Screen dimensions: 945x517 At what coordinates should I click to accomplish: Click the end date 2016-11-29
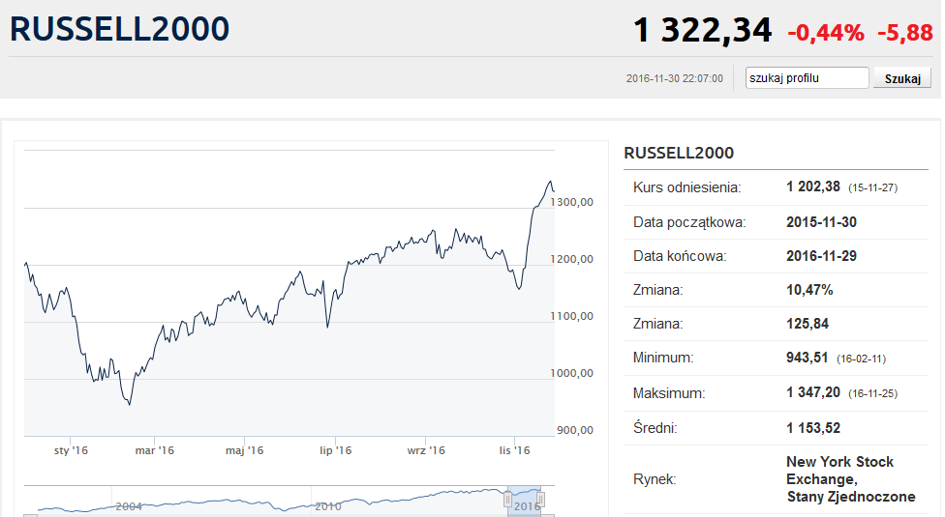821,256
